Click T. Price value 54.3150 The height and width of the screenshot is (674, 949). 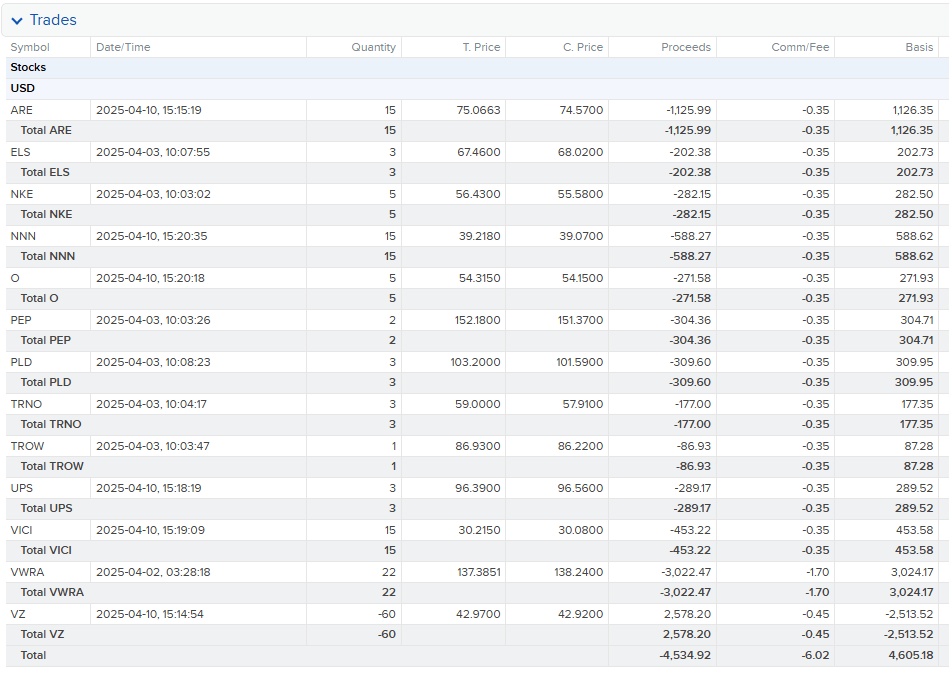coord(479,278)
